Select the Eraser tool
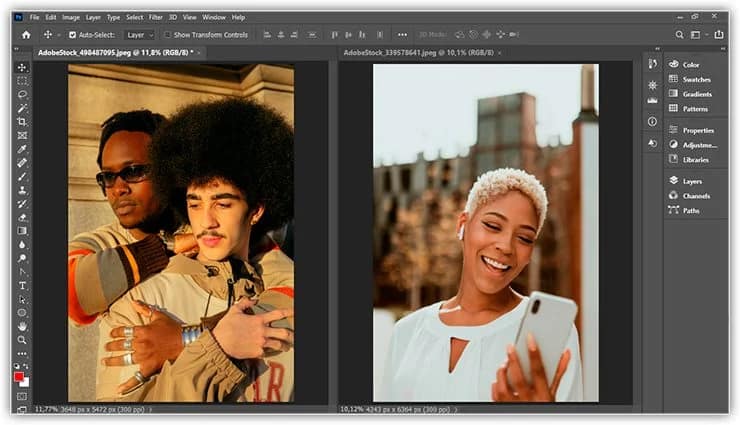 coord(22,217)
